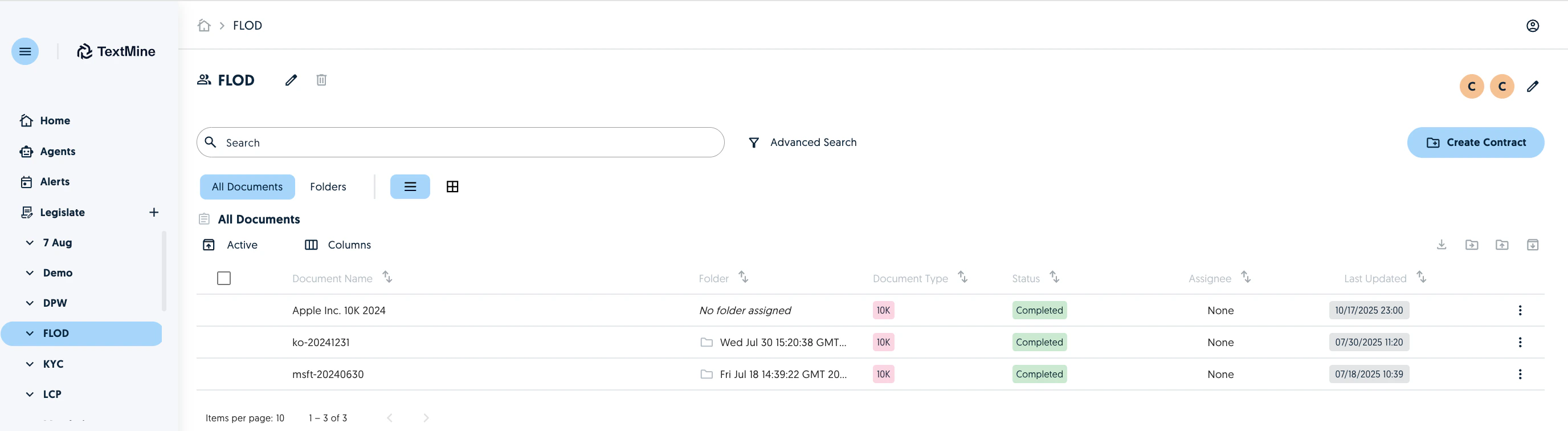Screen dimensions: 1568x431
Task: Click the download icon above table
Action: click(1442, 245)
